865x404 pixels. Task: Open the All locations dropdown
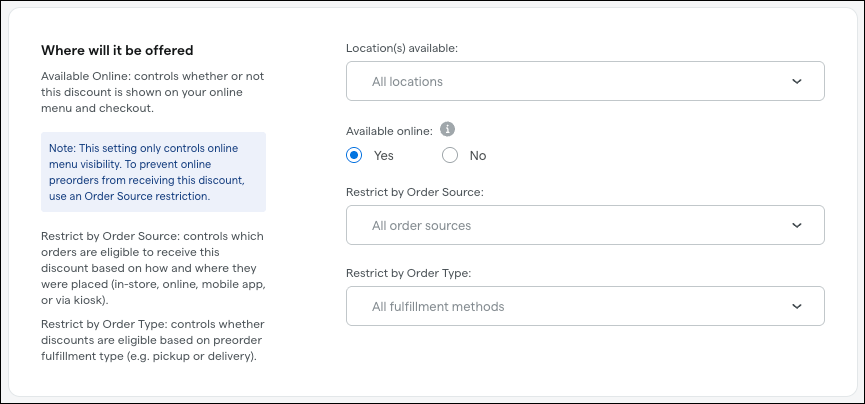point(585,81)
